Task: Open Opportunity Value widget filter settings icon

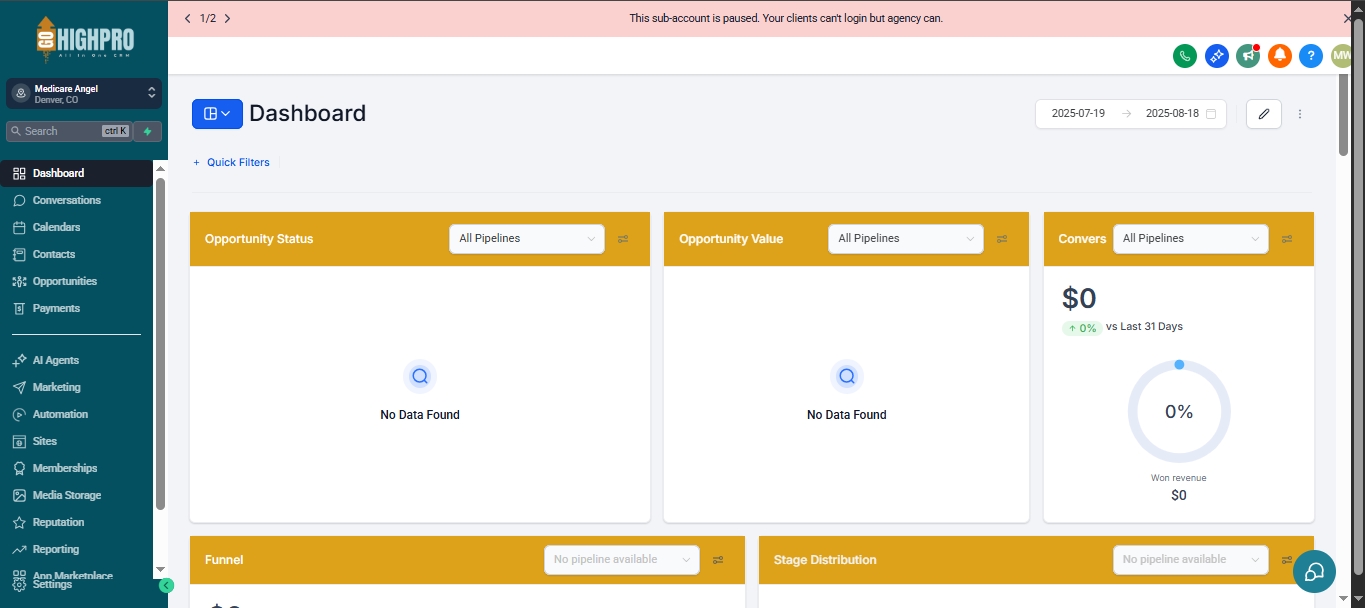Action: pos(1002,239)
